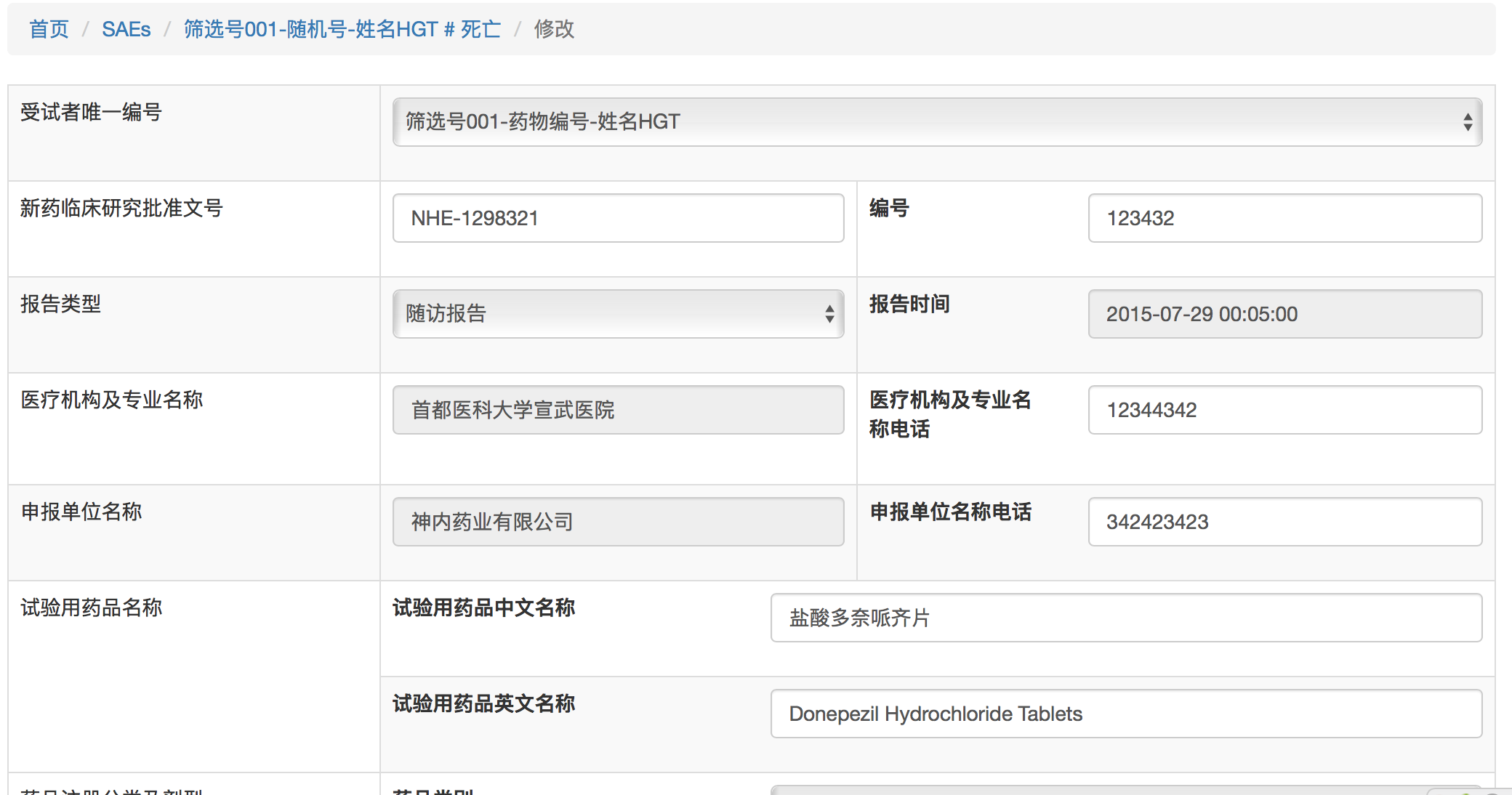
Task: Expand the 报告类型 dropdown showing 随访报告
Action: coord(618,314)
